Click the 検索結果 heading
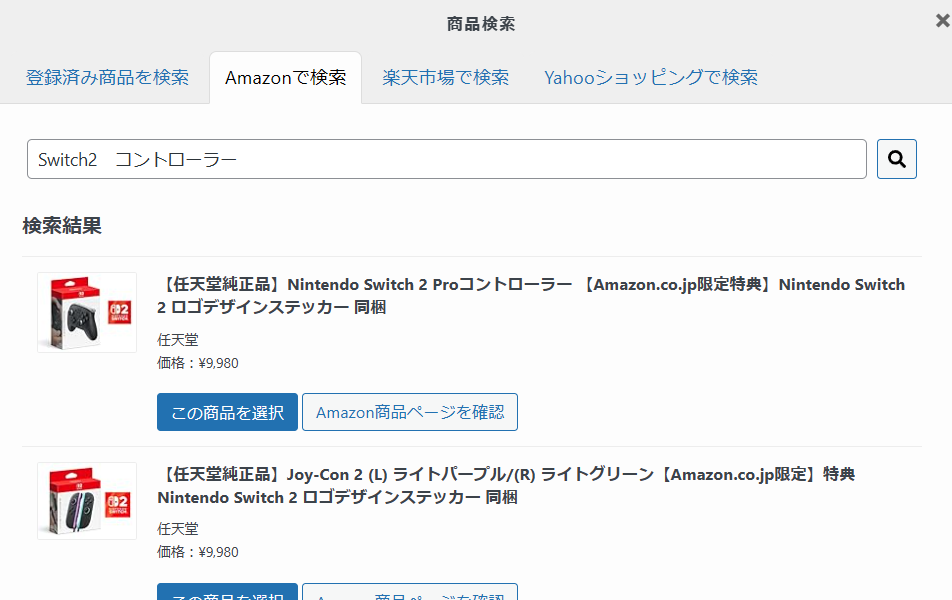 pos(62,226)
